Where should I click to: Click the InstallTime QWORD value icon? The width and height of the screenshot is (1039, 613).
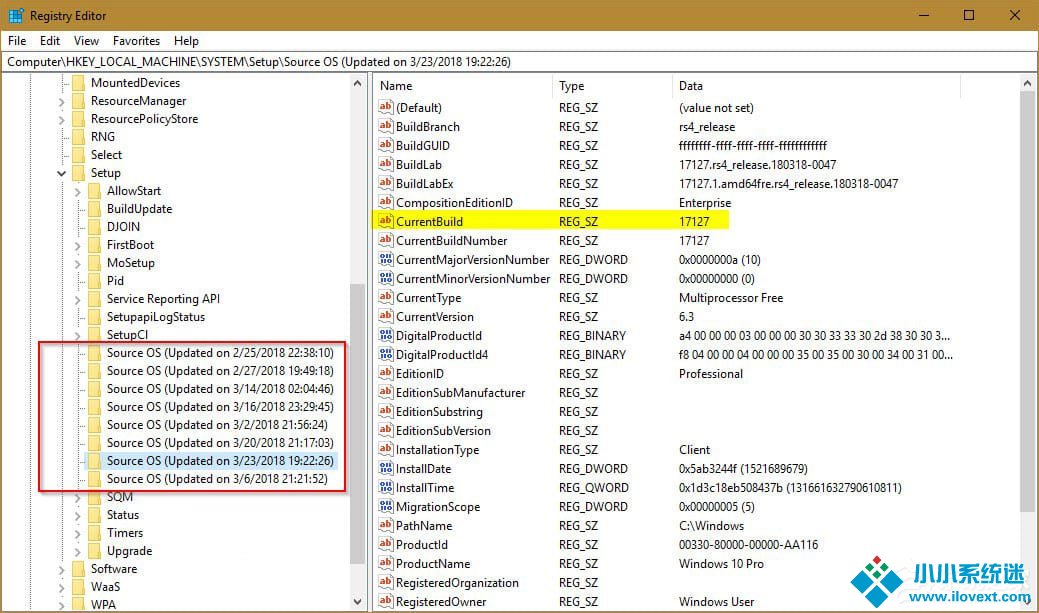386,487
